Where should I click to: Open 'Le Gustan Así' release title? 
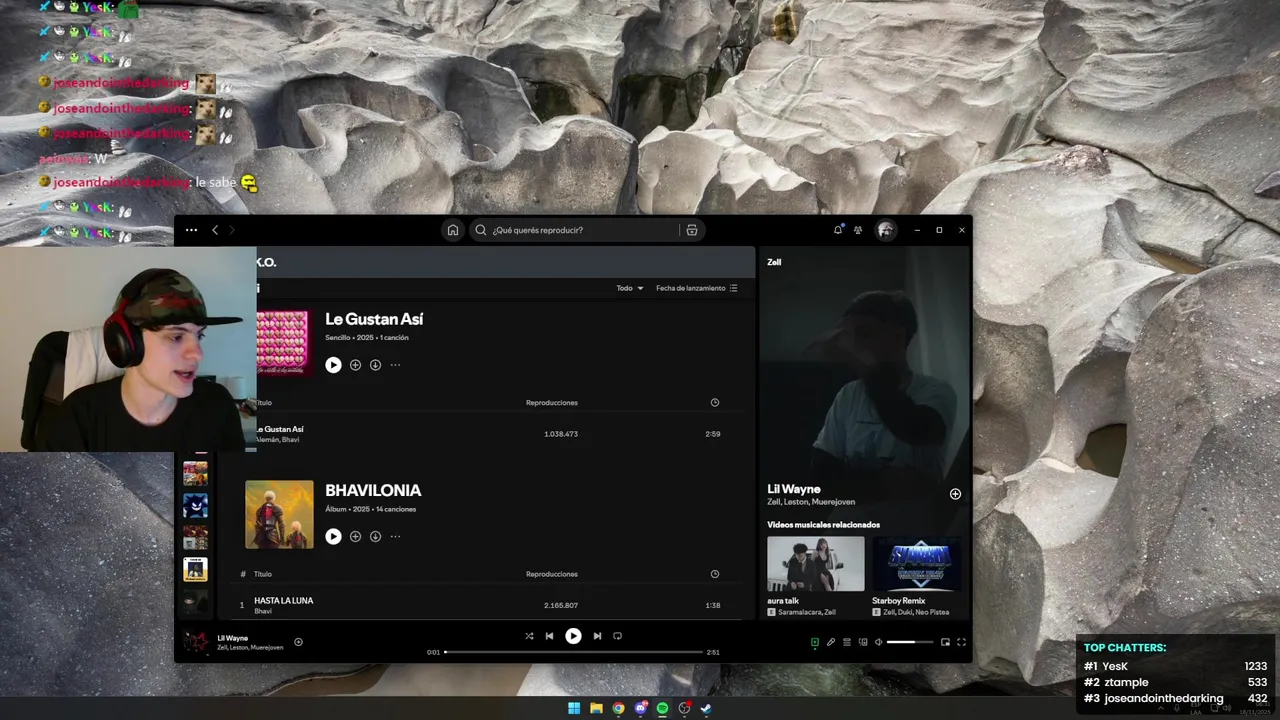374,319
